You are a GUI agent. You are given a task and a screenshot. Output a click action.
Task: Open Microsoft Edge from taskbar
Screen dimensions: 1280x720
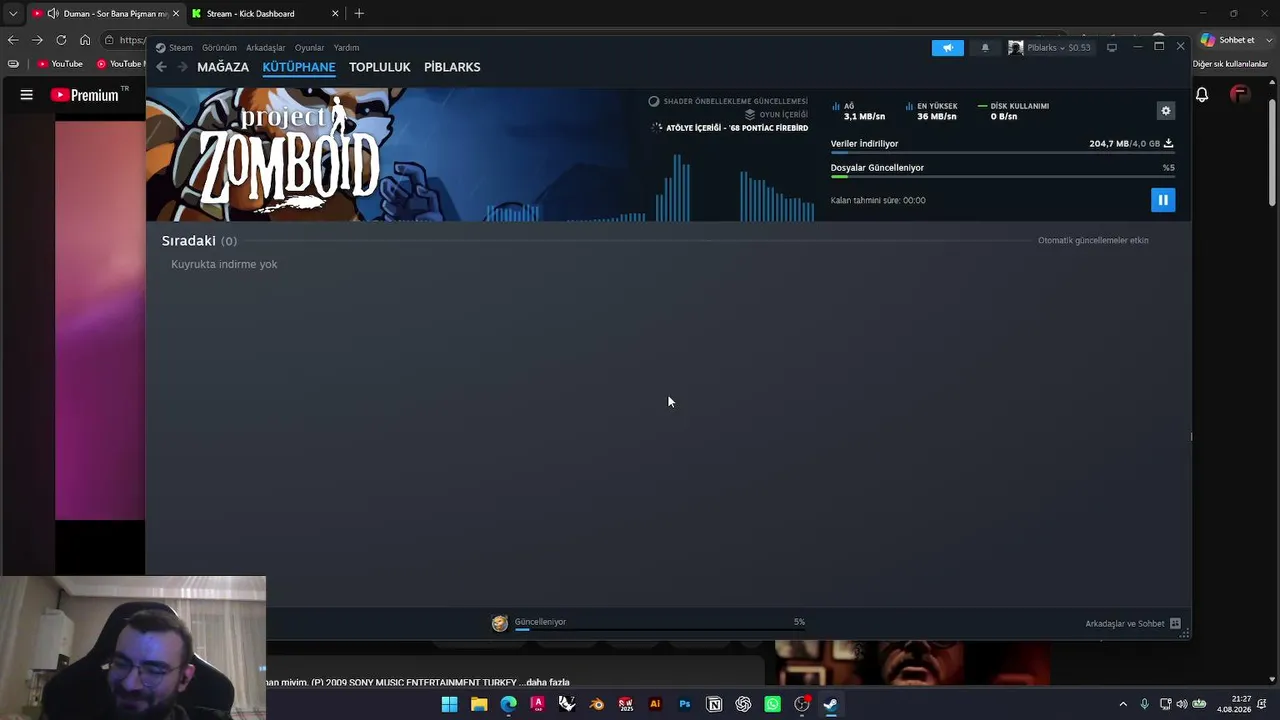pyautogui.click(x=509, y=704)
